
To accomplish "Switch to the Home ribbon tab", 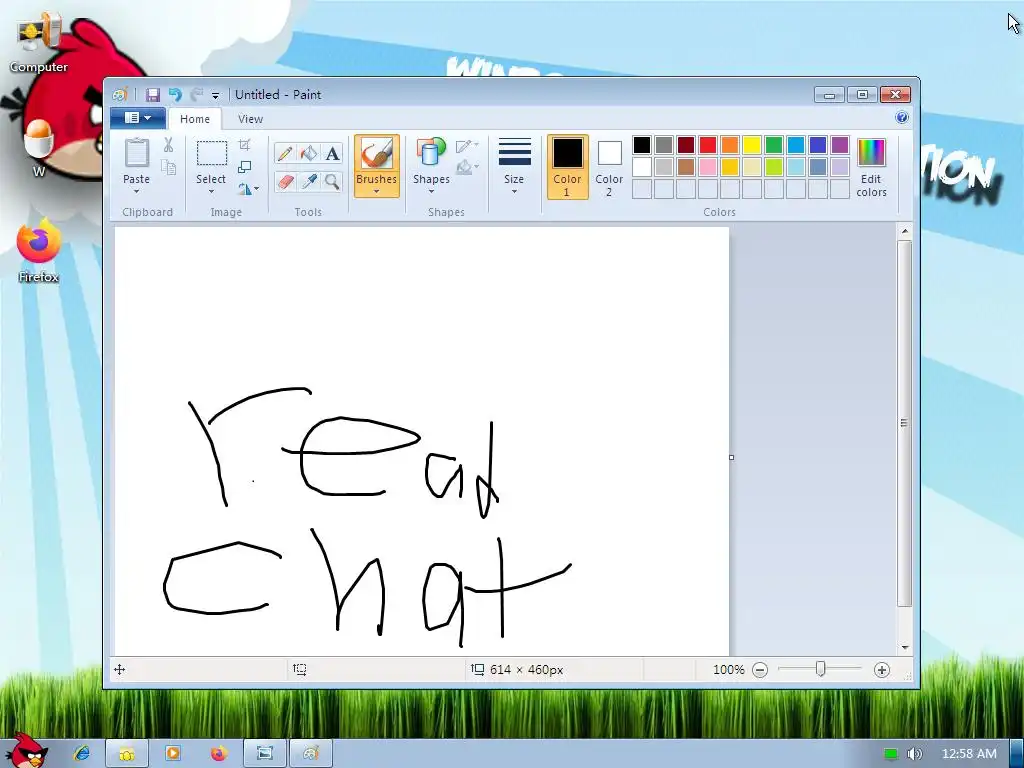I will coord(195,119).
